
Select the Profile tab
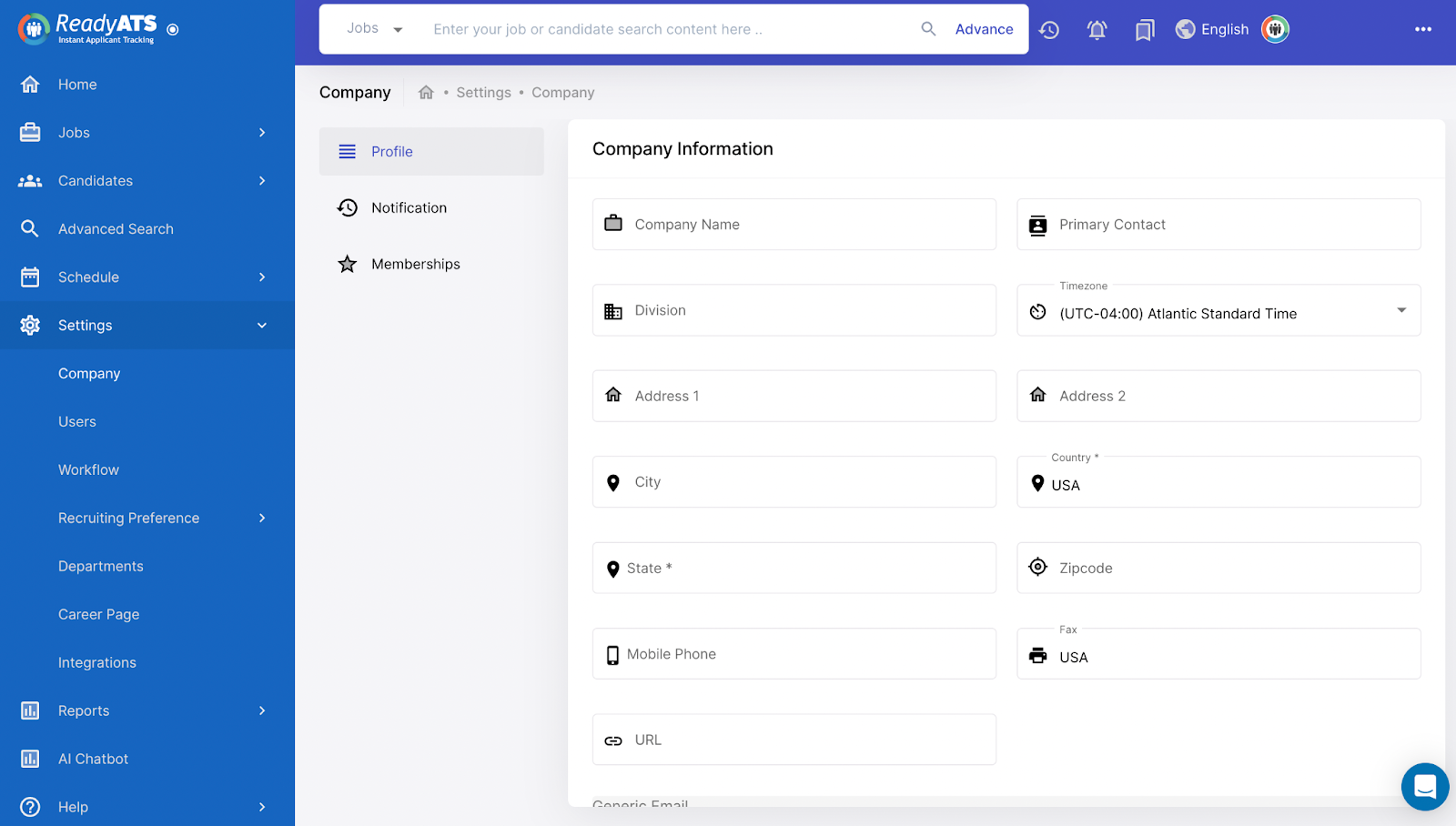pyautogui.click(x=431, y=152)
